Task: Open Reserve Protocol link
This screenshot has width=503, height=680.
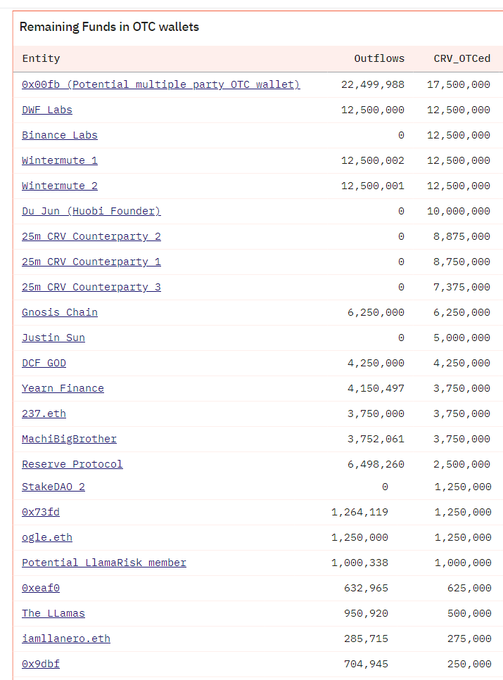Action: pos(72,464)
